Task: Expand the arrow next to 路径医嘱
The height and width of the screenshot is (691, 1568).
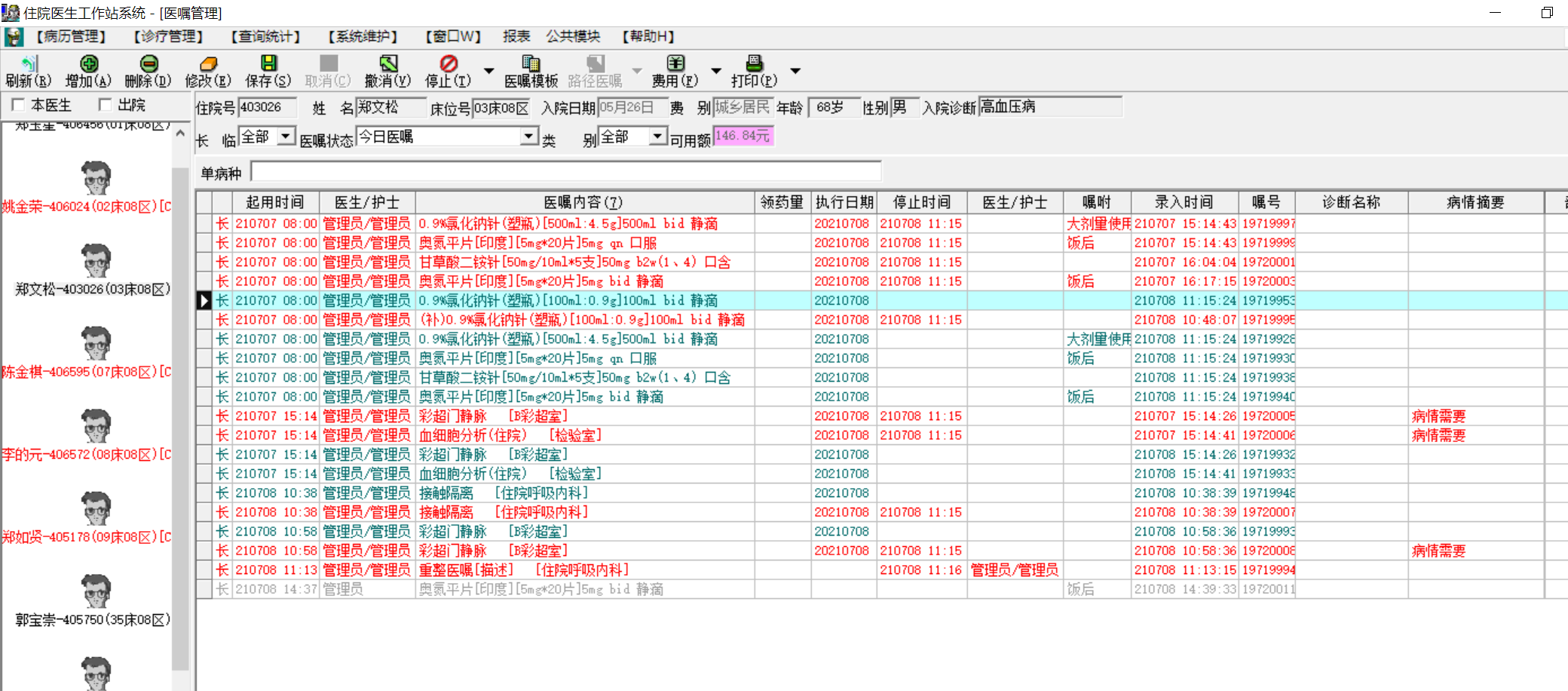Action: click(637, 71)
